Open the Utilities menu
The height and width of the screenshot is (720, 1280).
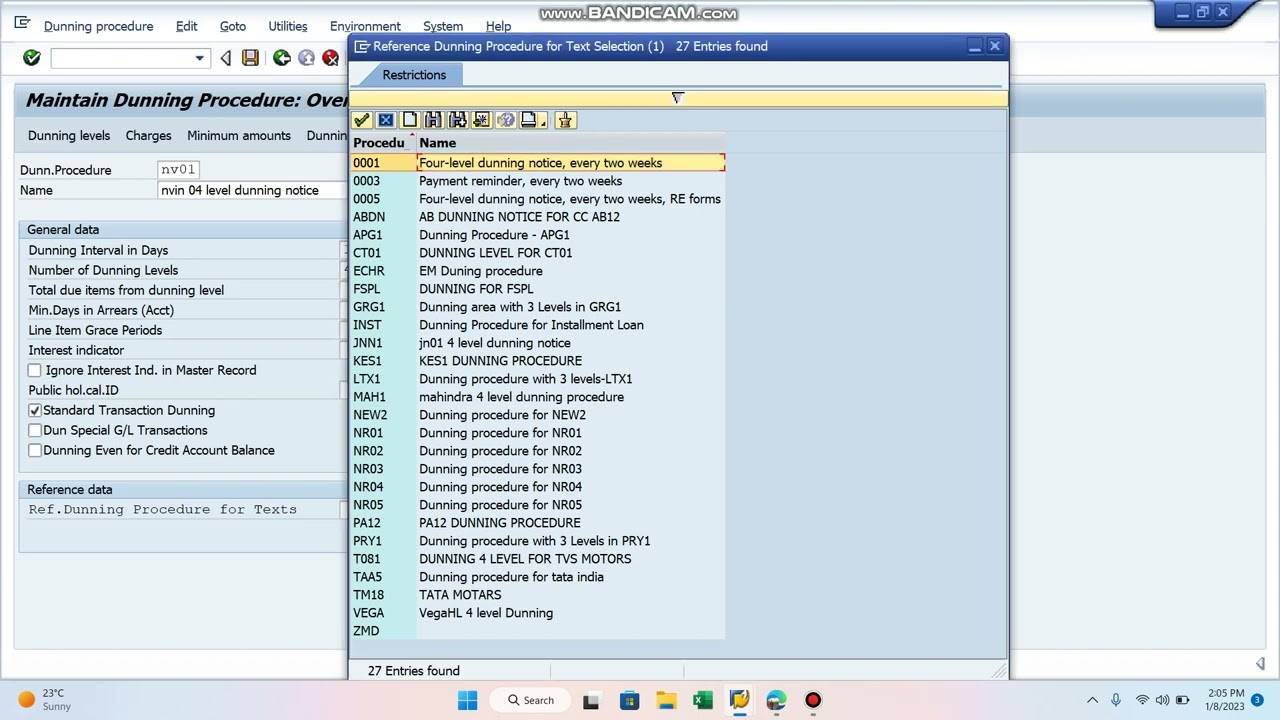pos(288,26)
